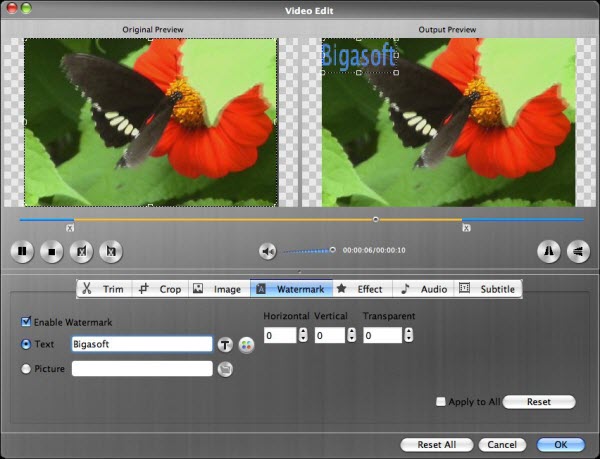Click the Transparent stepper arrows
The height and width of the screenshot is (459, 600).
[409, 335]
